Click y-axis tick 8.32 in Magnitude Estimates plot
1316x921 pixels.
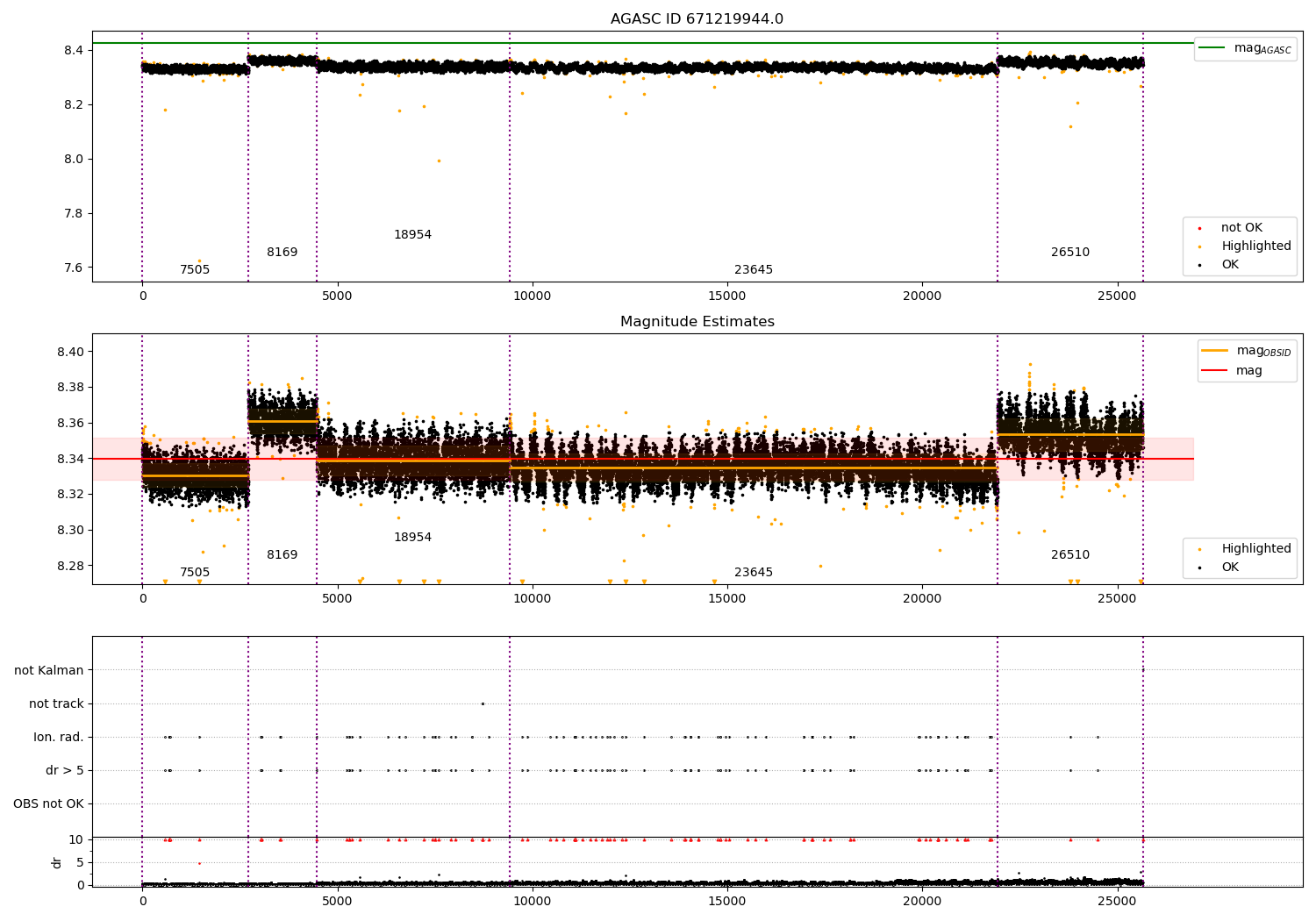coord(70,495)
